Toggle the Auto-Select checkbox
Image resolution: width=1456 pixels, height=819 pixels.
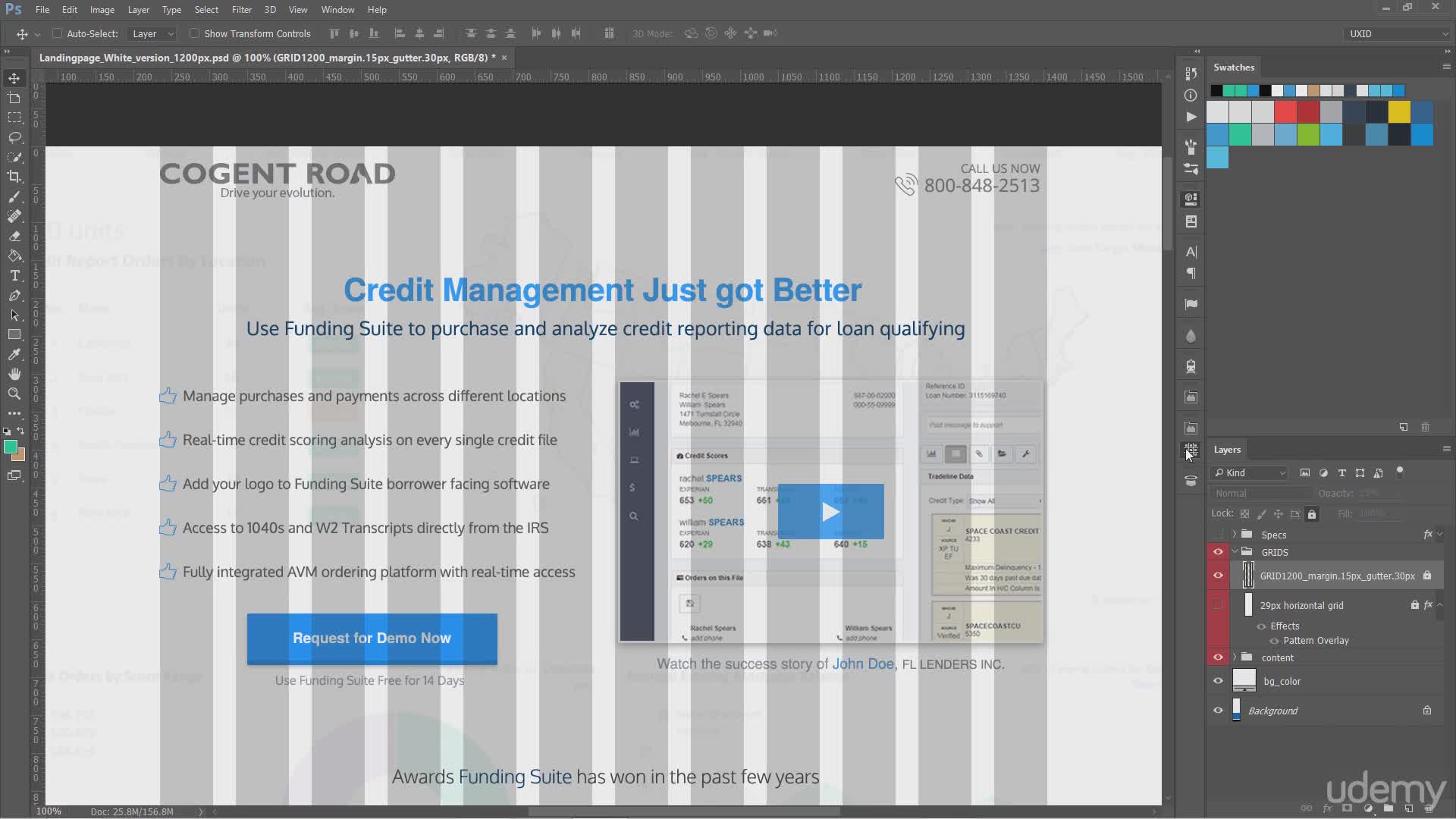[x=57, y=33]
